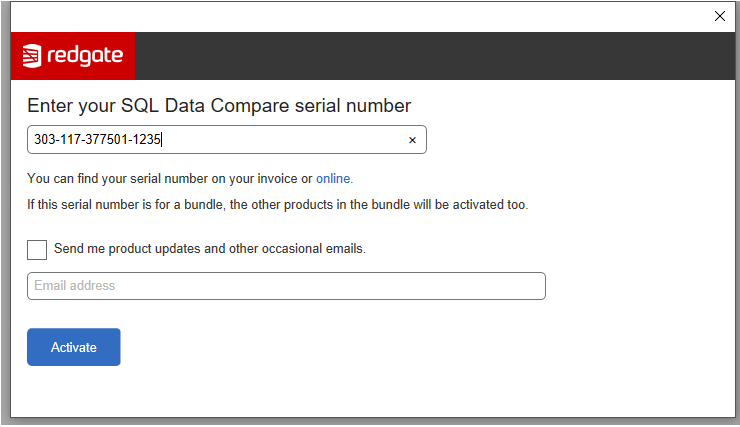This screenshot has width=740, height=427.
Task: Tick the product updates emails checkbox
Action: point(37,250)
